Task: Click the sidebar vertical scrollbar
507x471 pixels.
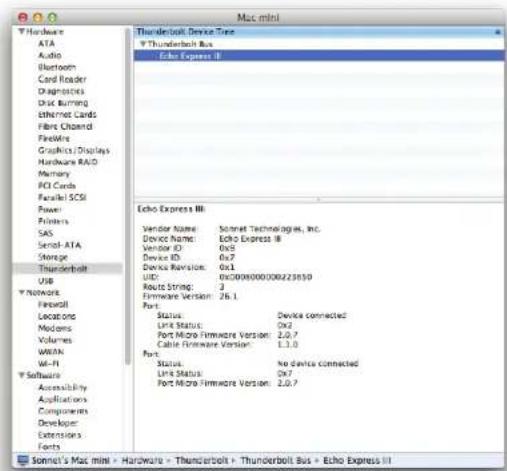Action: 128,197
